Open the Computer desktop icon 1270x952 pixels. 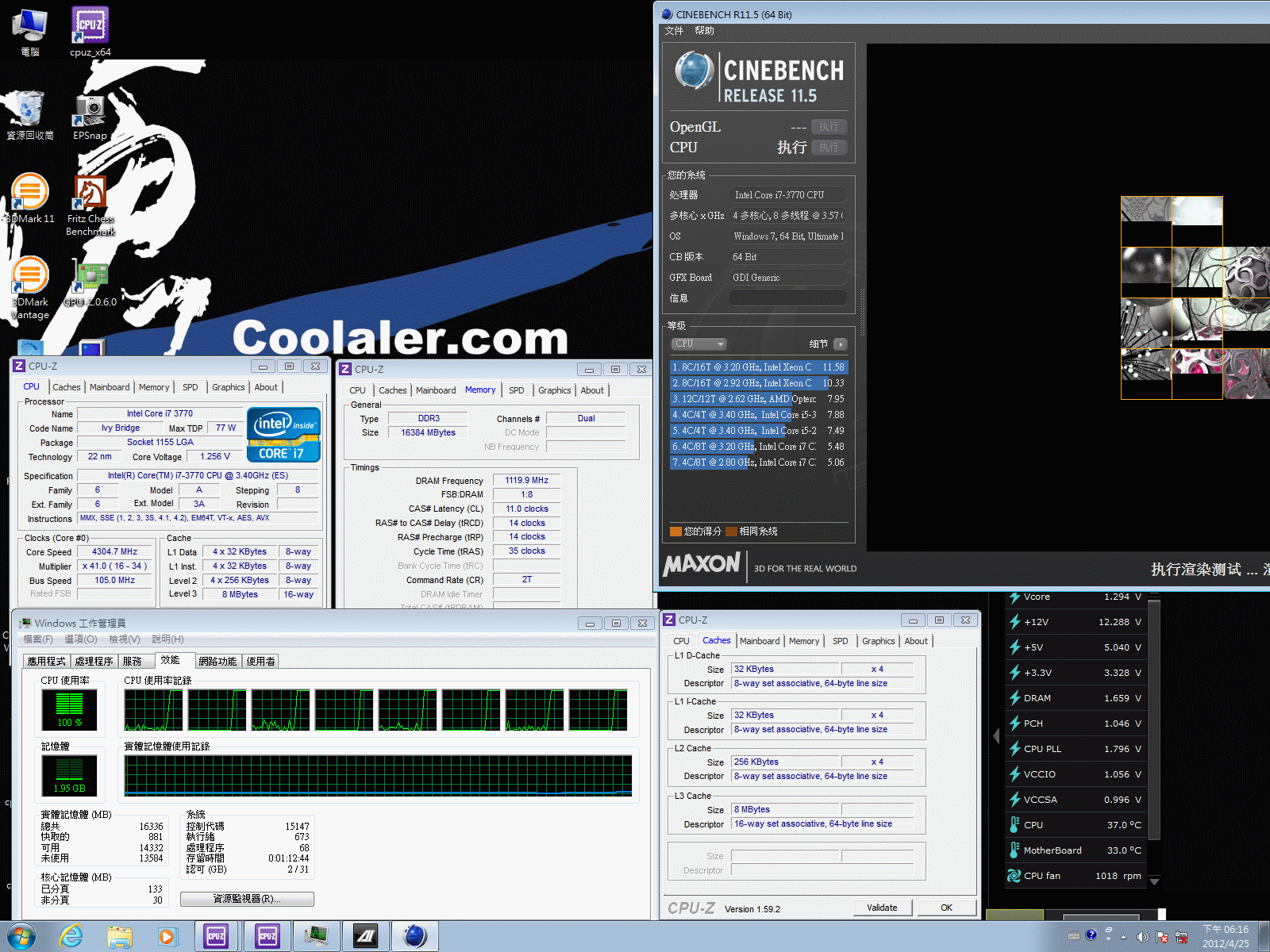point(29,32)
